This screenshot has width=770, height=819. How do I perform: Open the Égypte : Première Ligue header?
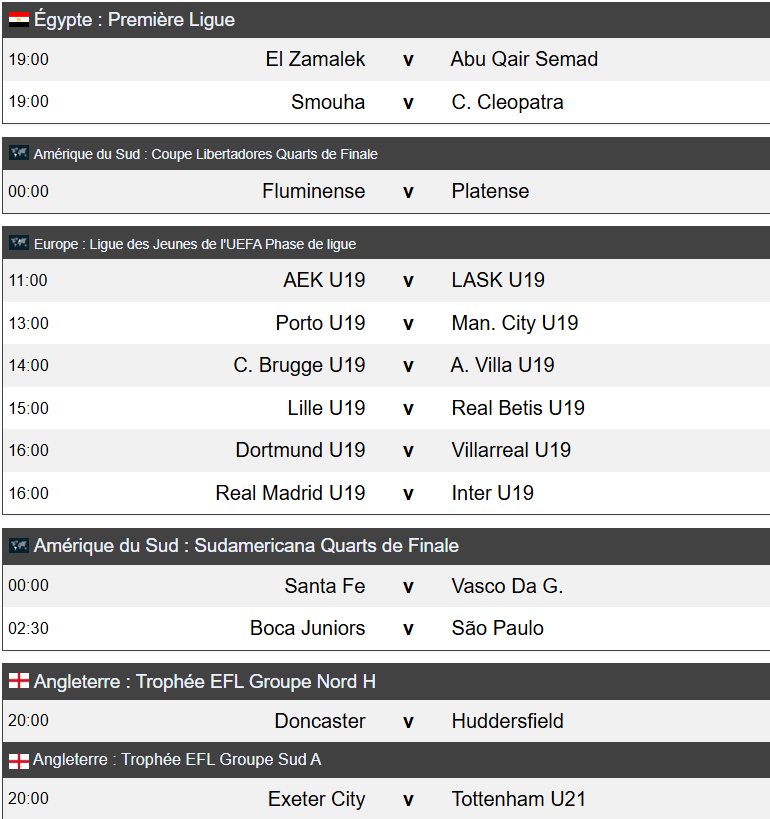(x=386, y=19)
